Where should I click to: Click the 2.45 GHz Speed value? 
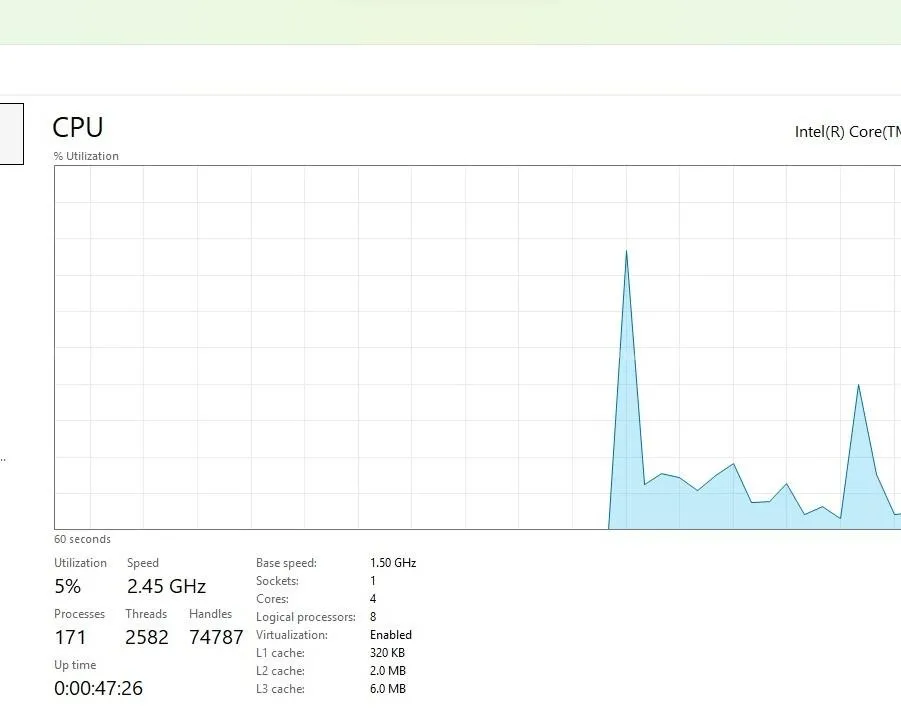pyautogui.click(x=166, y=586)
